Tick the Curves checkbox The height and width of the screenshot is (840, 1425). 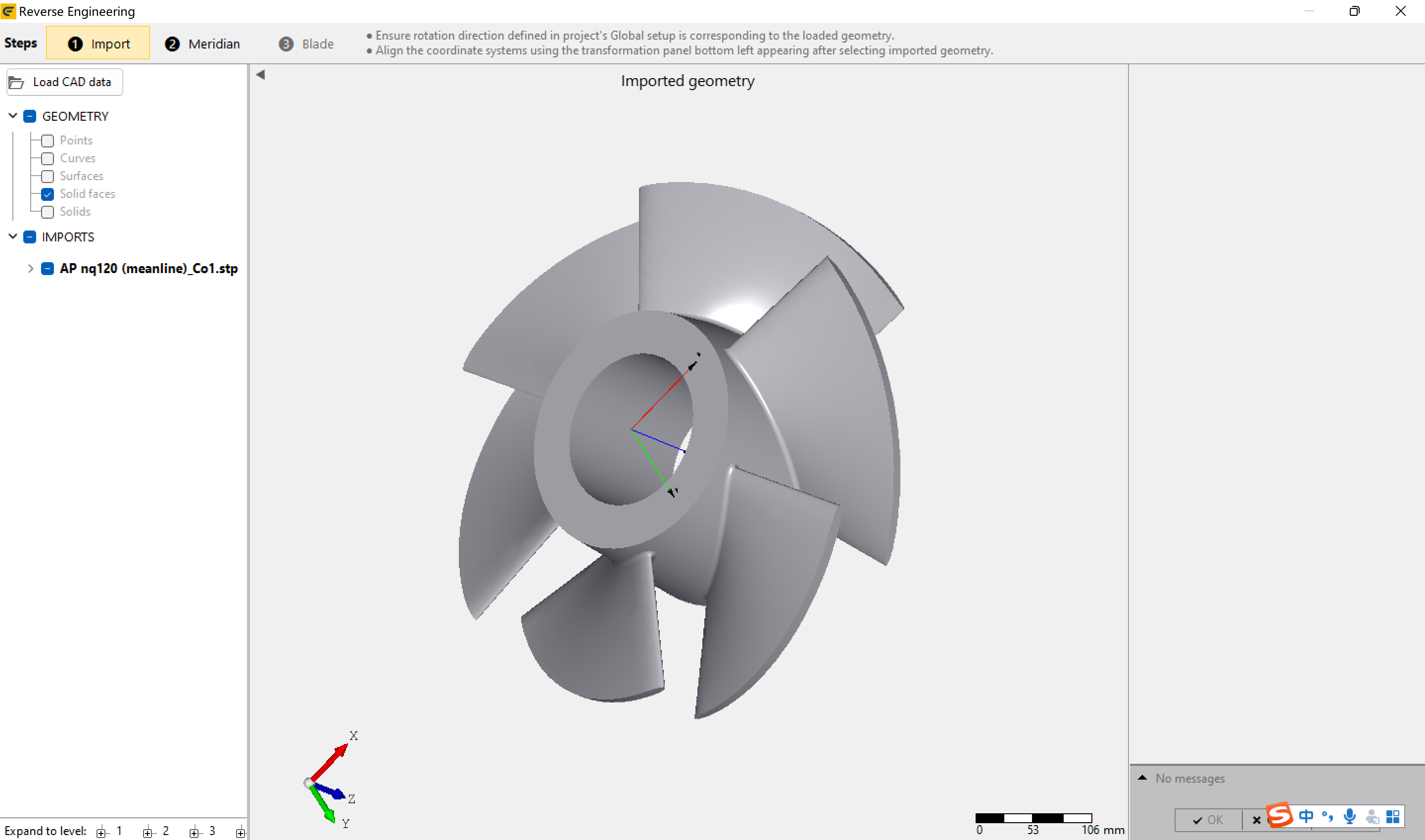click(x=48, y=158)
